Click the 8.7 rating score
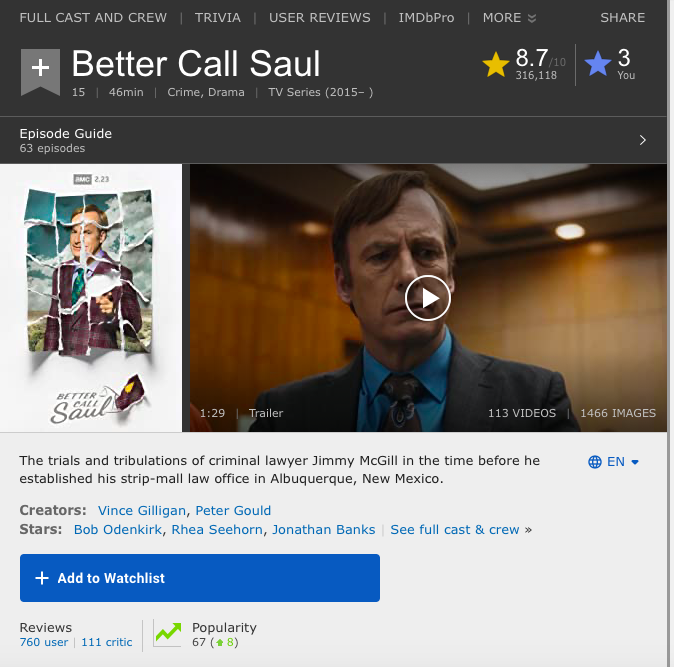This screenshot has height=667, width=674. click(532, 58)
